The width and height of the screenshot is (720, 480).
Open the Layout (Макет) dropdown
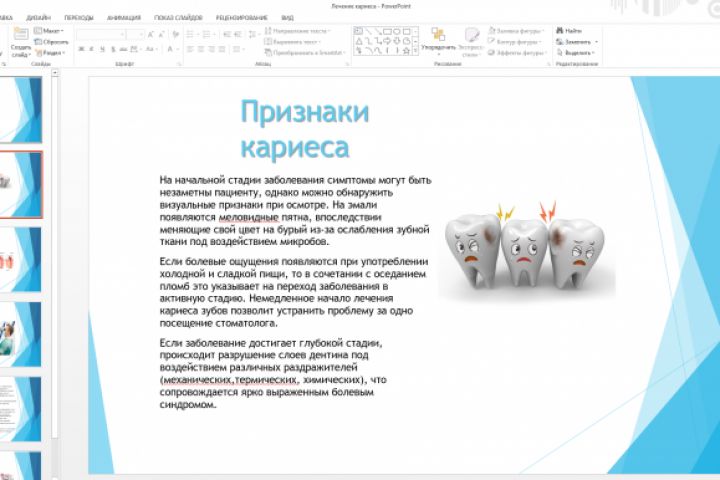coord(49,31)
